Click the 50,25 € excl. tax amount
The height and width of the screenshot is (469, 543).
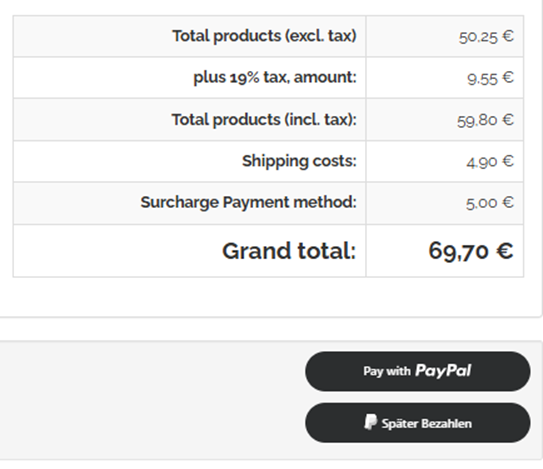click(x=486, y=36)
